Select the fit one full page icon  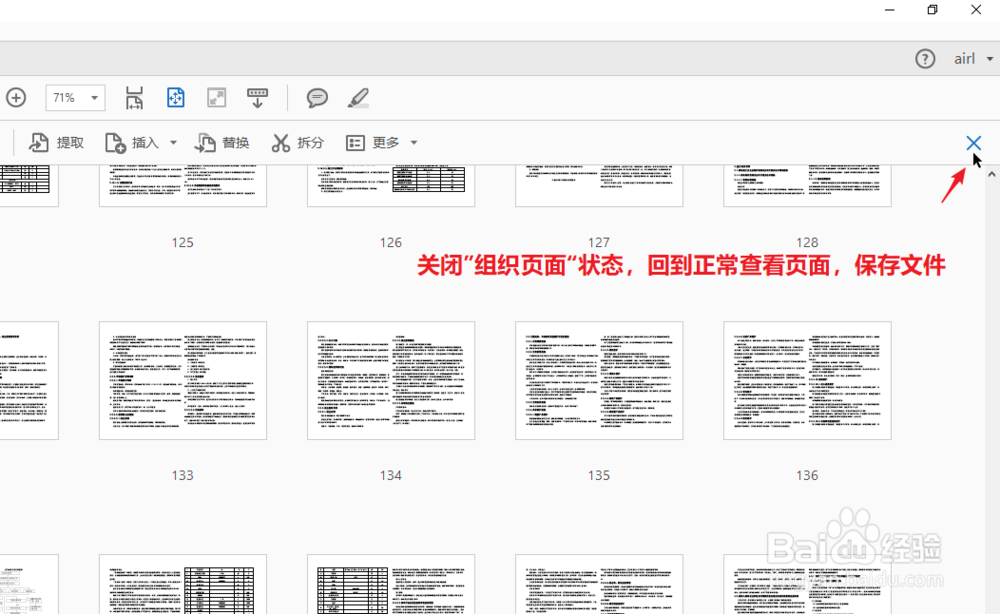point(175,98)
